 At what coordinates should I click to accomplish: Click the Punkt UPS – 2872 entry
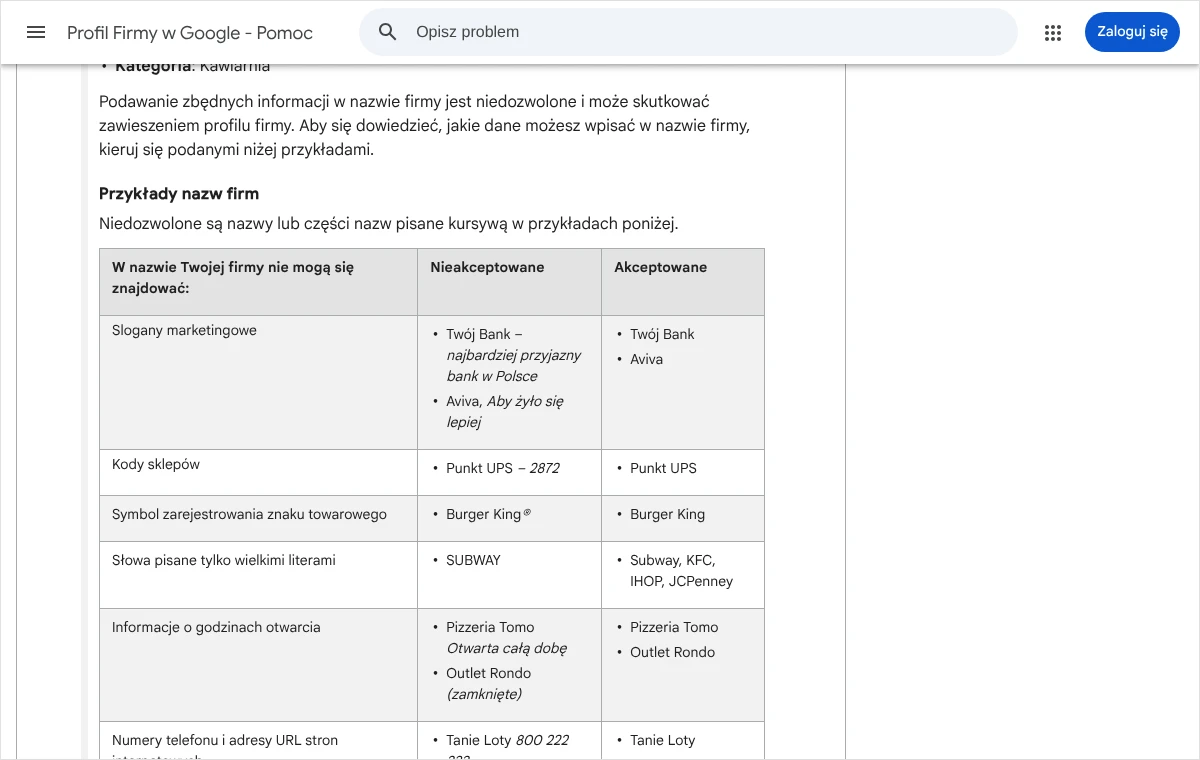[x=503, y=468]
